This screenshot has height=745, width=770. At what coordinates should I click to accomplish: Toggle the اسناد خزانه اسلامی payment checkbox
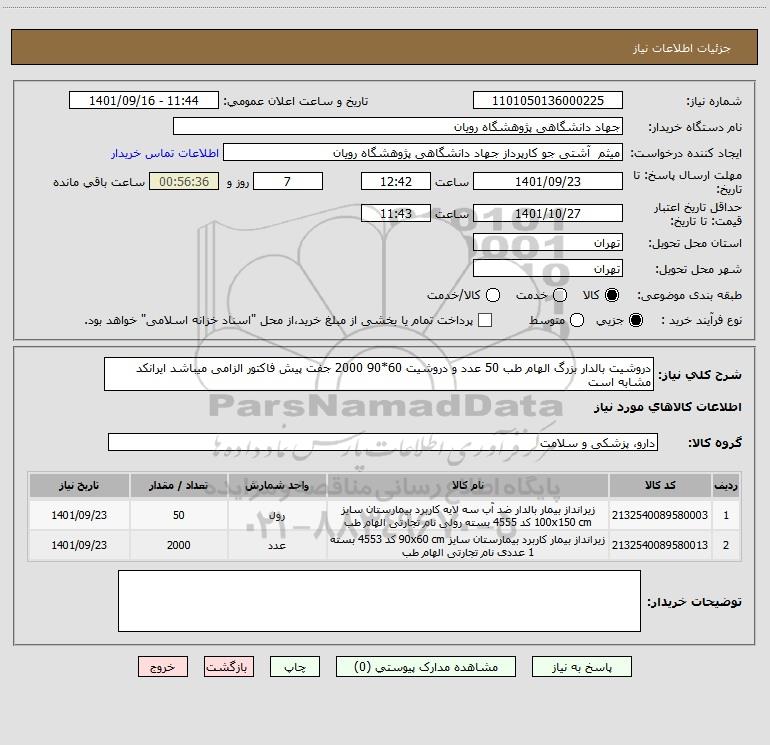(x=485, y=320)
